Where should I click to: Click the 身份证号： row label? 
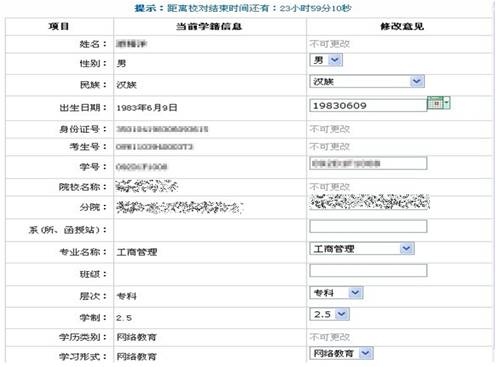[x=83, y=129]
